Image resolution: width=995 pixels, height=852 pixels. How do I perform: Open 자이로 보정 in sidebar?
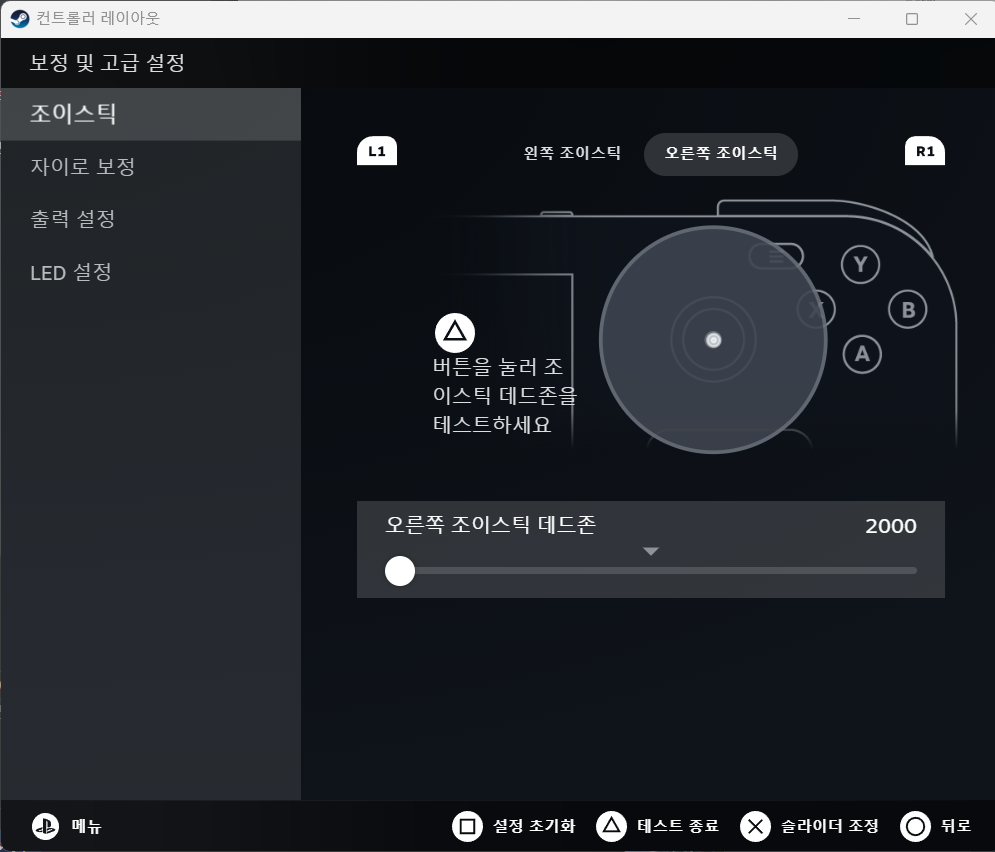[x=82, y=167]
